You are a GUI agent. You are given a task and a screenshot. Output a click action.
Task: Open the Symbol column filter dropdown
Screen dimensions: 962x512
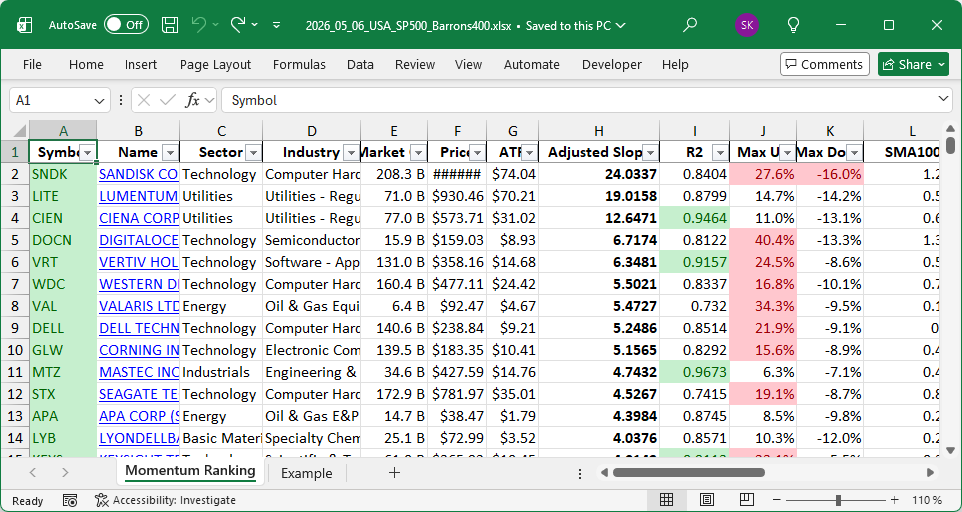[x=88, y=153]
